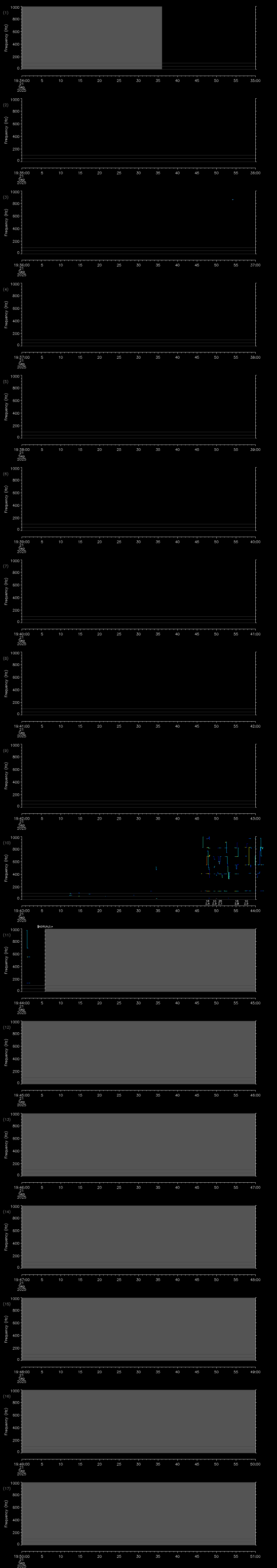
Task: Click the 19:43:00 time label under panel 10
Action: (x=21, y=910)
